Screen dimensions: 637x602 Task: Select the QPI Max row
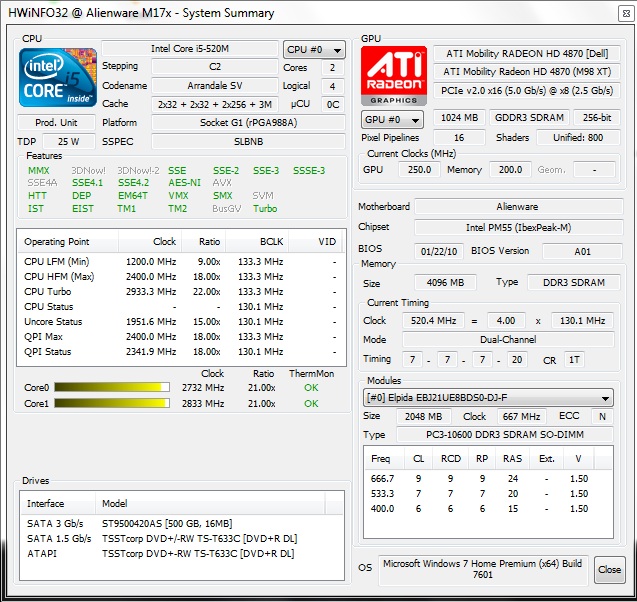click(181, 337)
